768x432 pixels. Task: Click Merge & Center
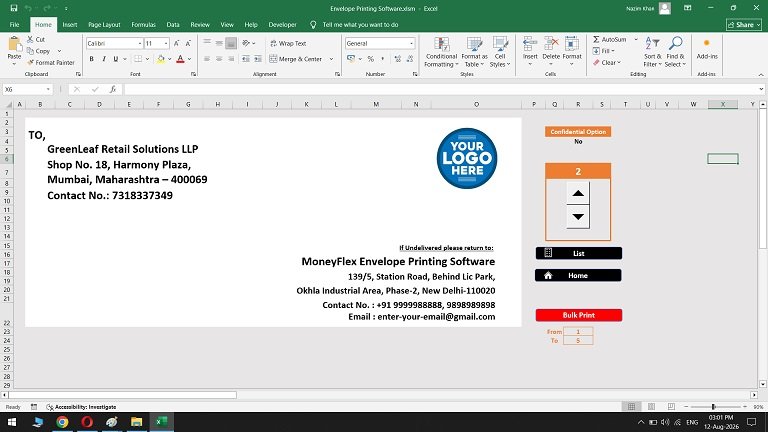click(296, 59)
